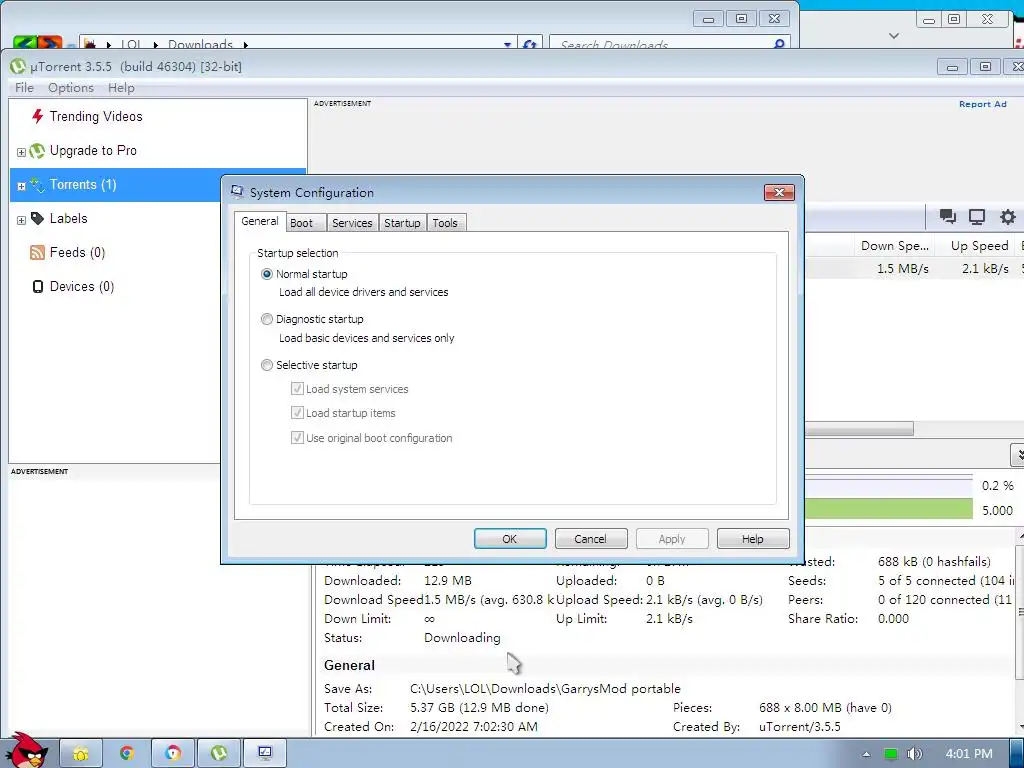Image resolution: width=1024 pixels, height=768 pixels.
Task: Toggle Load system services checkbox
Action: pyautogui.click(x=297, y=389)
